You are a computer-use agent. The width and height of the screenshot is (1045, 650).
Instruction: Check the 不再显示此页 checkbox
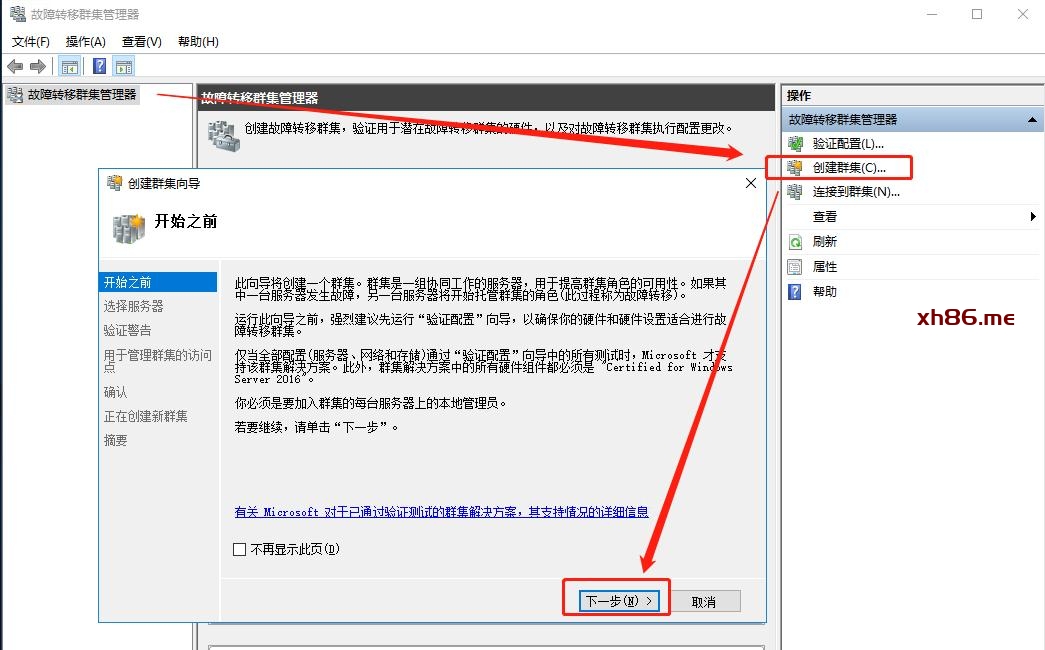click(239, 549)
